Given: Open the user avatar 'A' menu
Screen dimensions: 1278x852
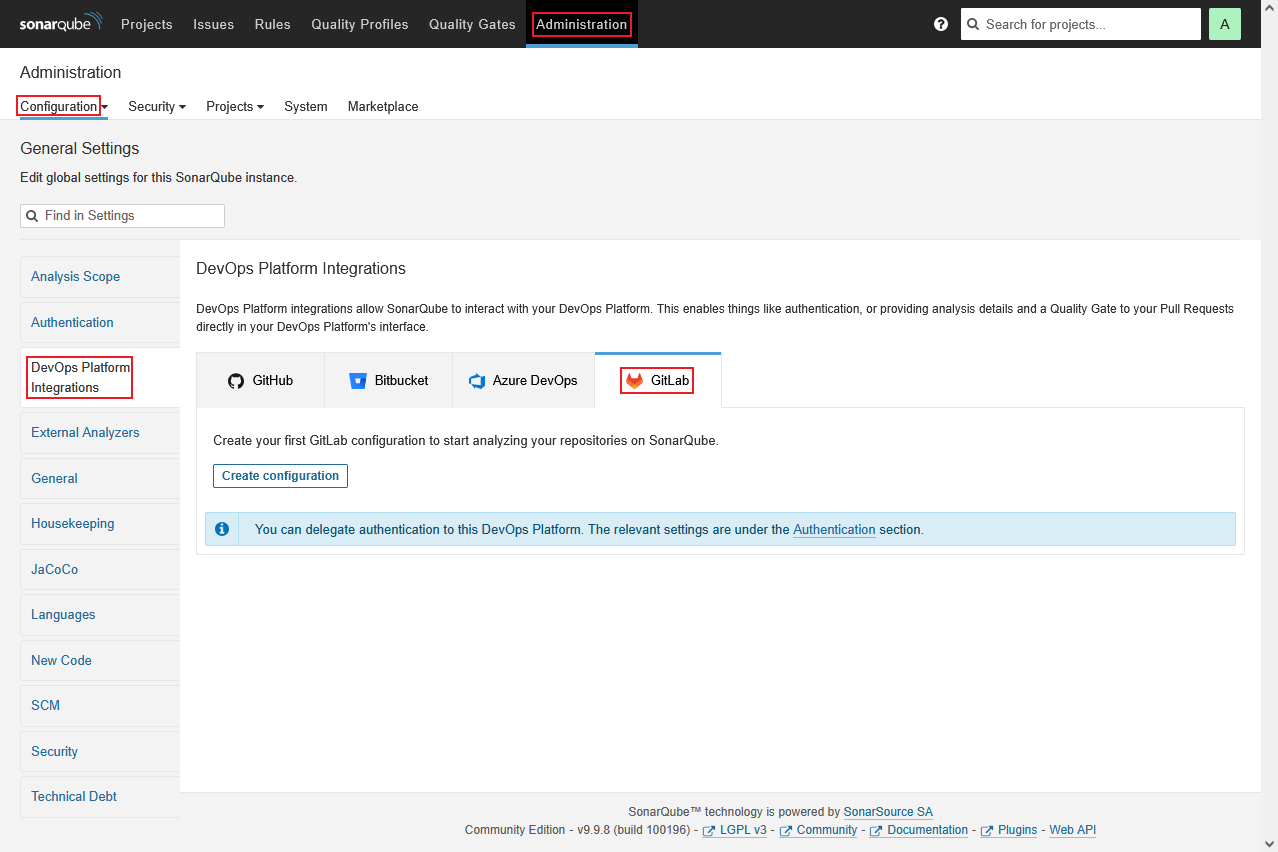Looking at the screenshot, I should pyautogui.click(x=1225, y=24).
